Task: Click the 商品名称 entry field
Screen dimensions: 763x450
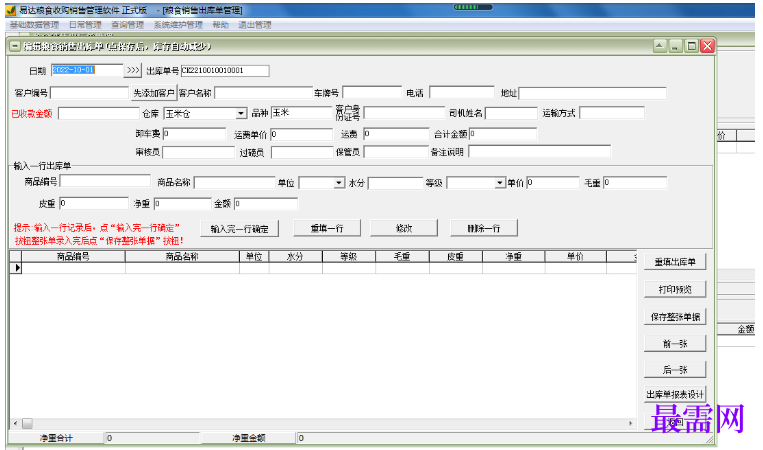Action: 235,182
